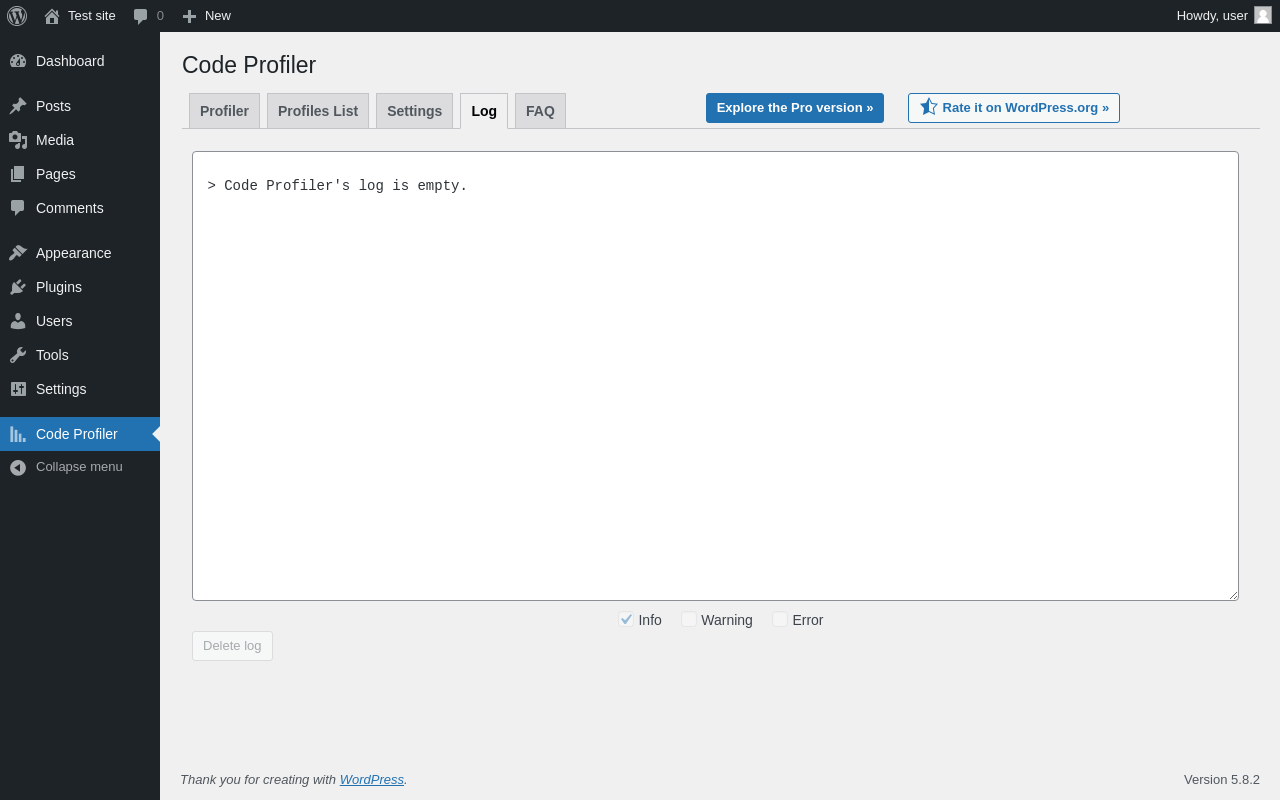Click the Collapse menu arrow icon

(x=18, y=467)
